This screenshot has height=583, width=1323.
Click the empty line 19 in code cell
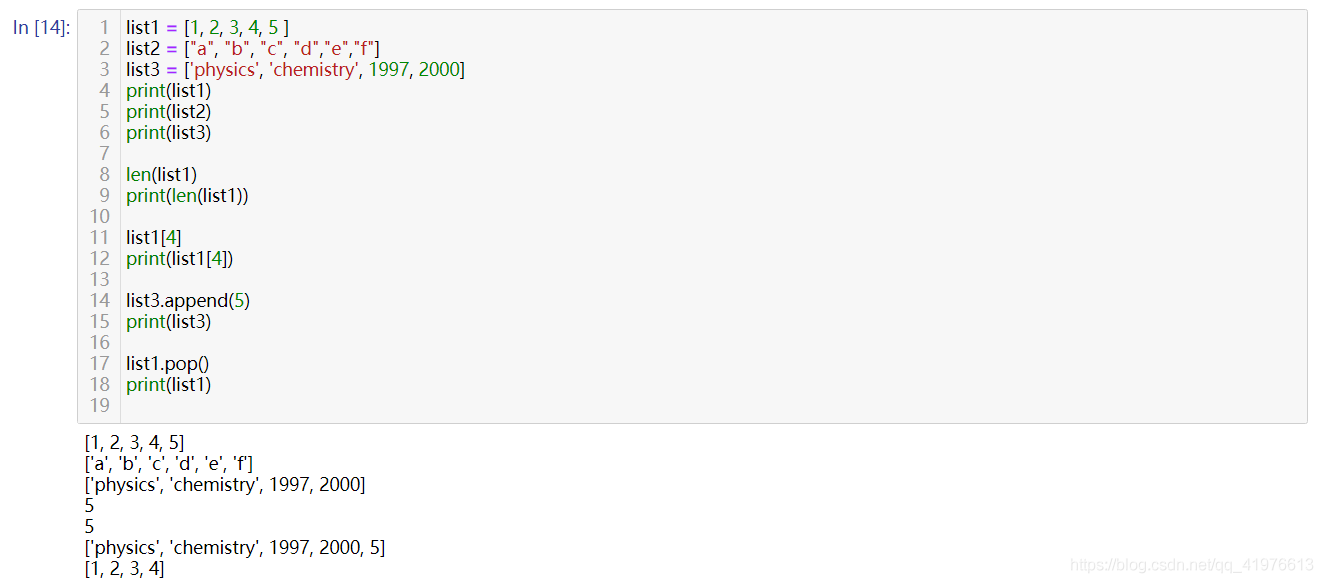click(x=713, y=406)
